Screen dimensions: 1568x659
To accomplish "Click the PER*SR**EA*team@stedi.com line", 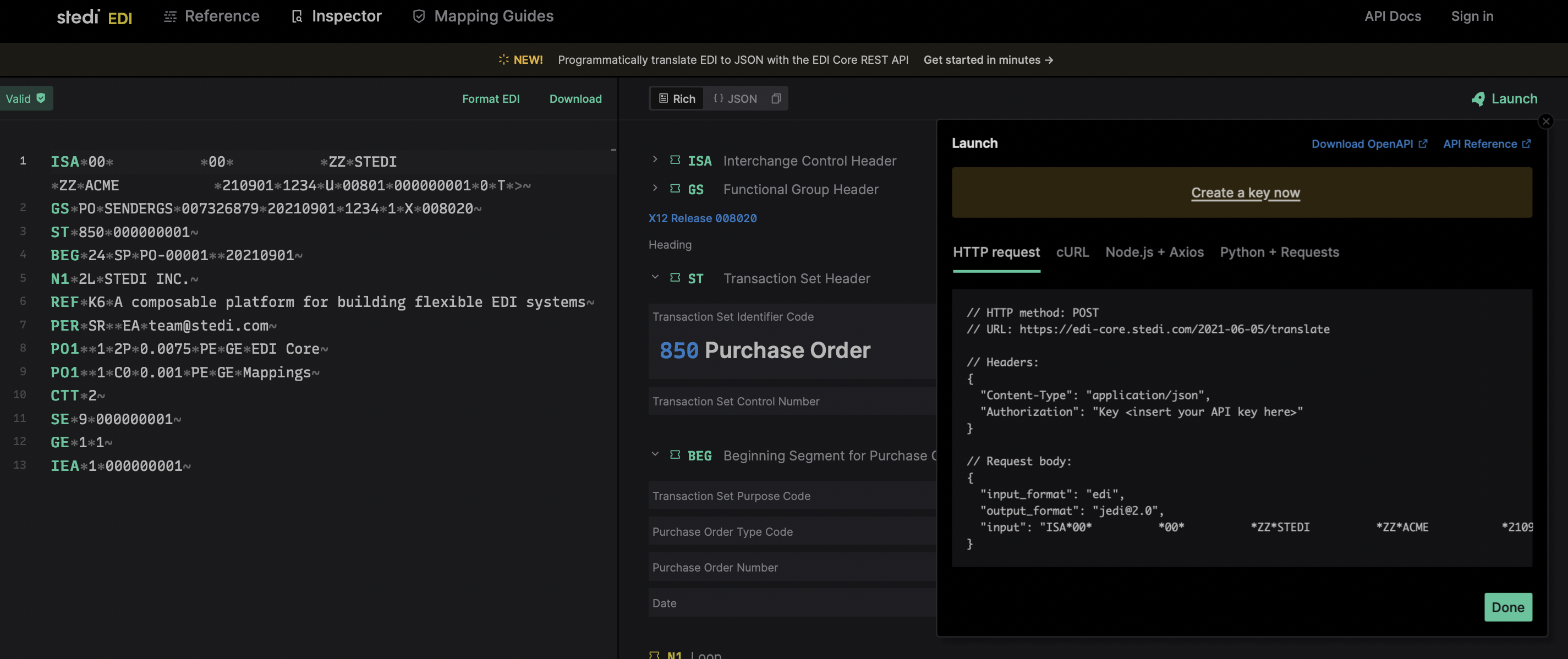I will tap(164, 326).
